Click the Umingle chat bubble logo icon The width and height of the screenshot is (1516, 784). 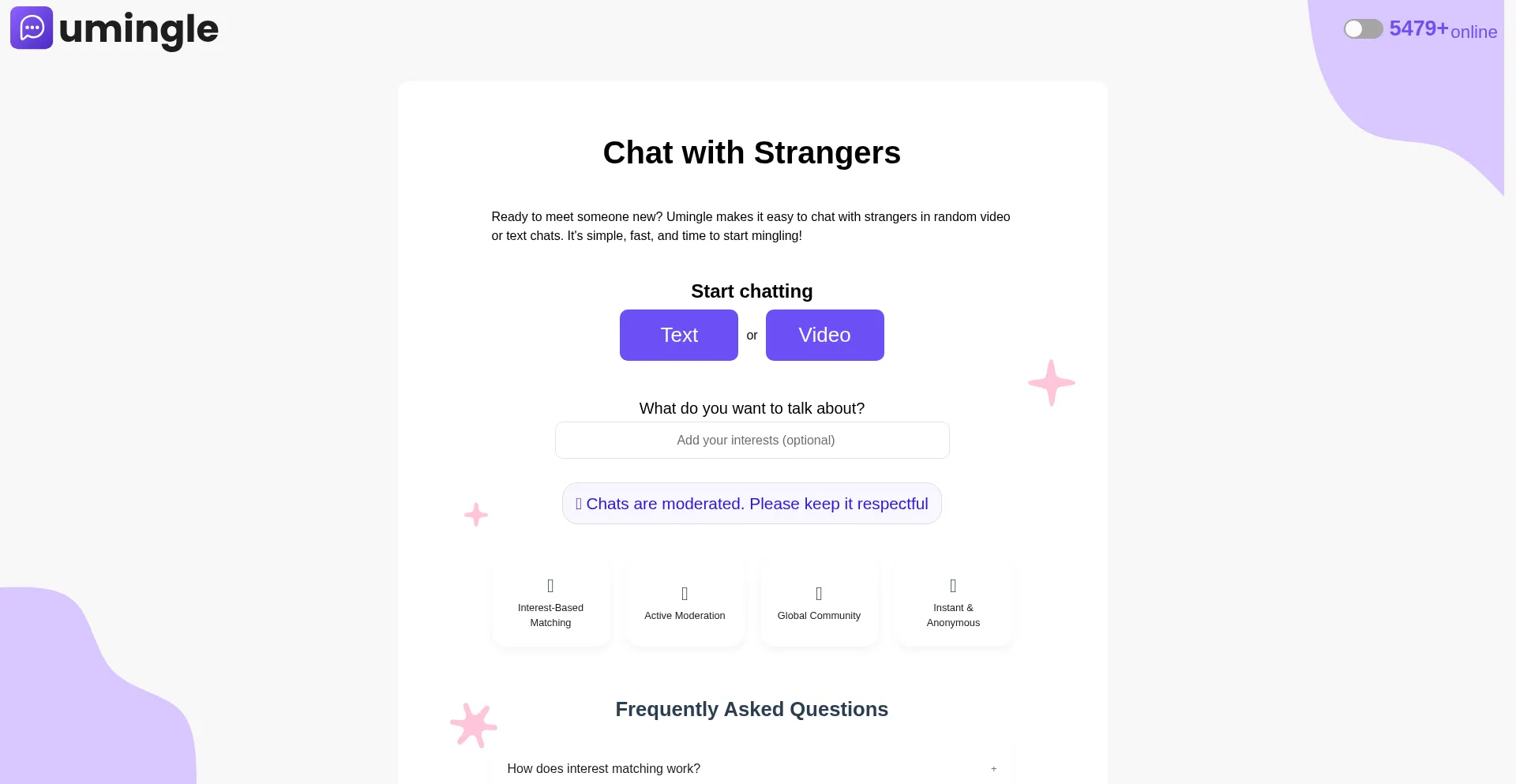(x=32, y=28)
